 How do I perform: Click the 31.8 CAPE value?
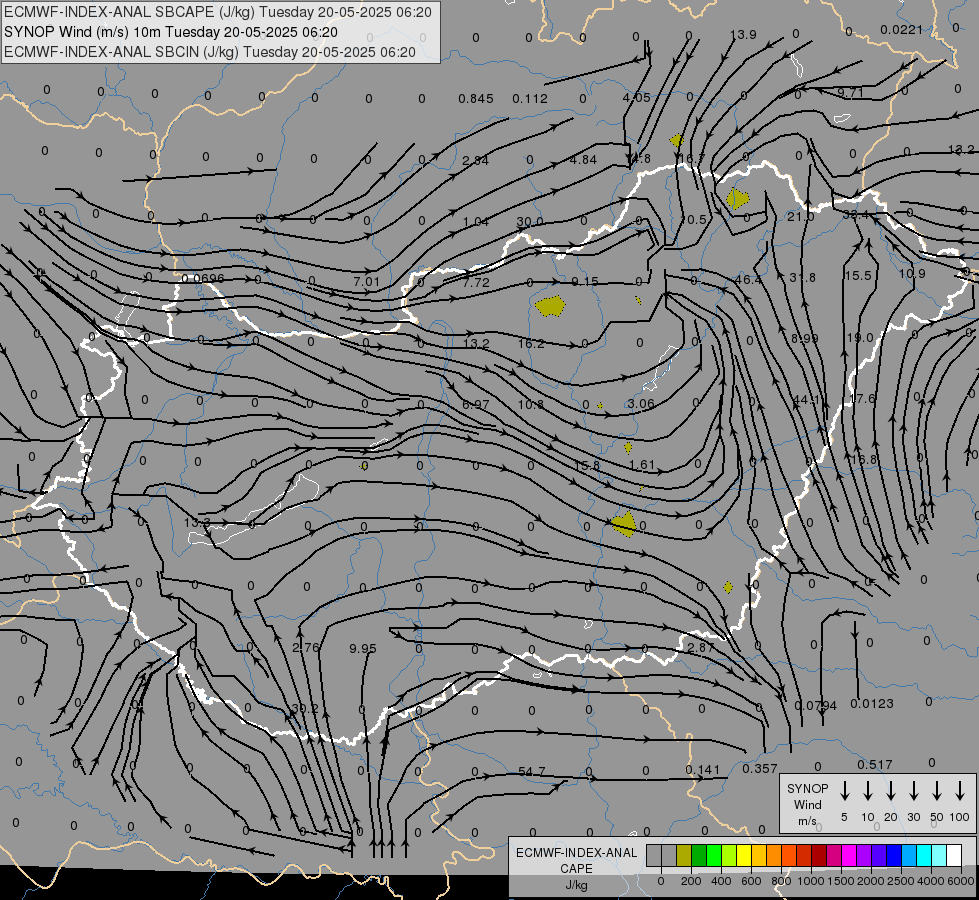802,277
